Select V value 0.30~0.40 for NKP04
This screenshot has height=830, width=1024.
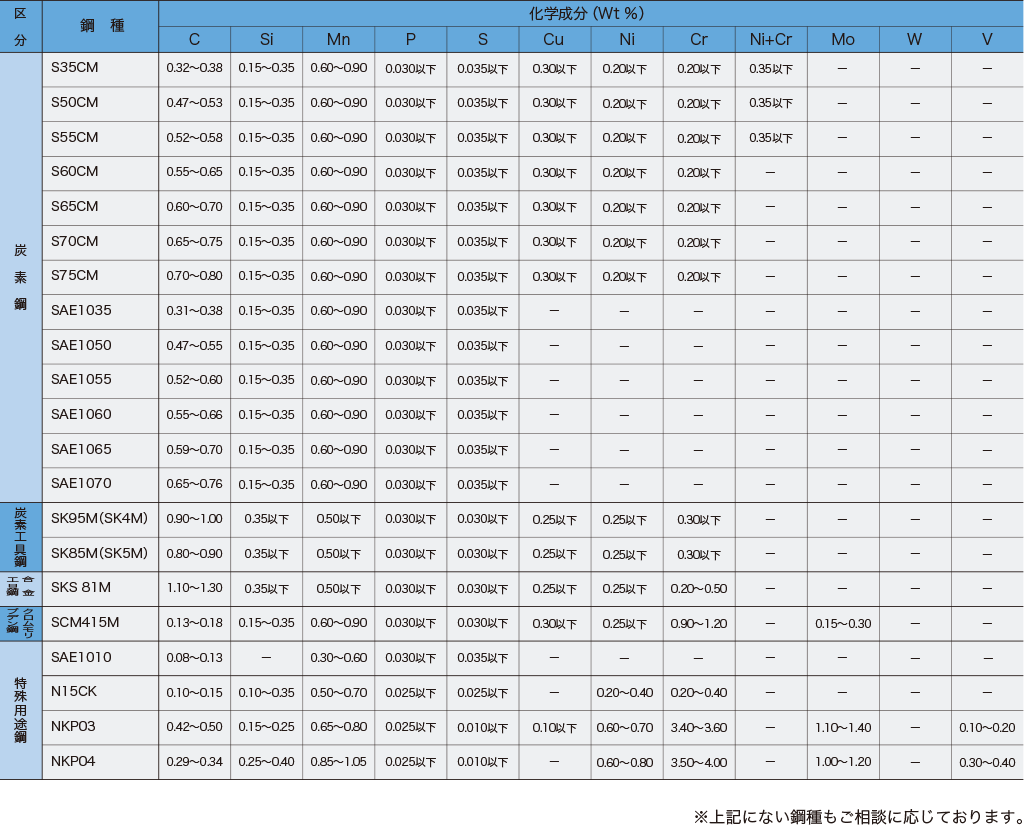click(x=987, y=762)
